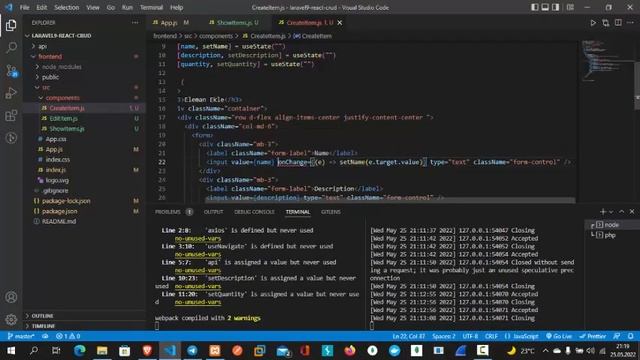
Task: Open the Source Control view
Action: tap(11, 71)
